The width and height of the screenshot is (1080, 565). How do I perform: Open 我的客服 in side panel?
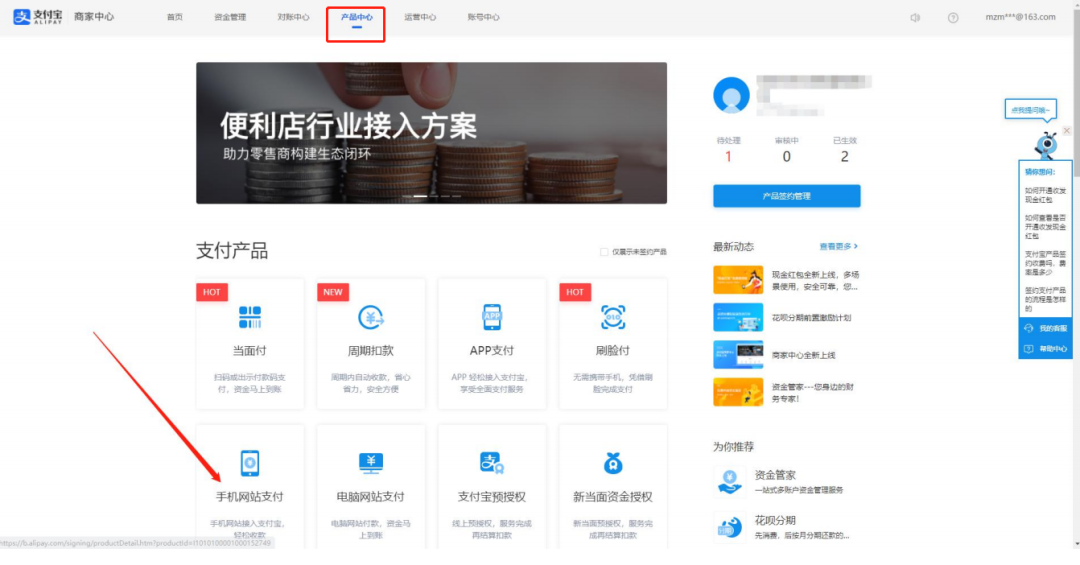[x=1046, y=328]
